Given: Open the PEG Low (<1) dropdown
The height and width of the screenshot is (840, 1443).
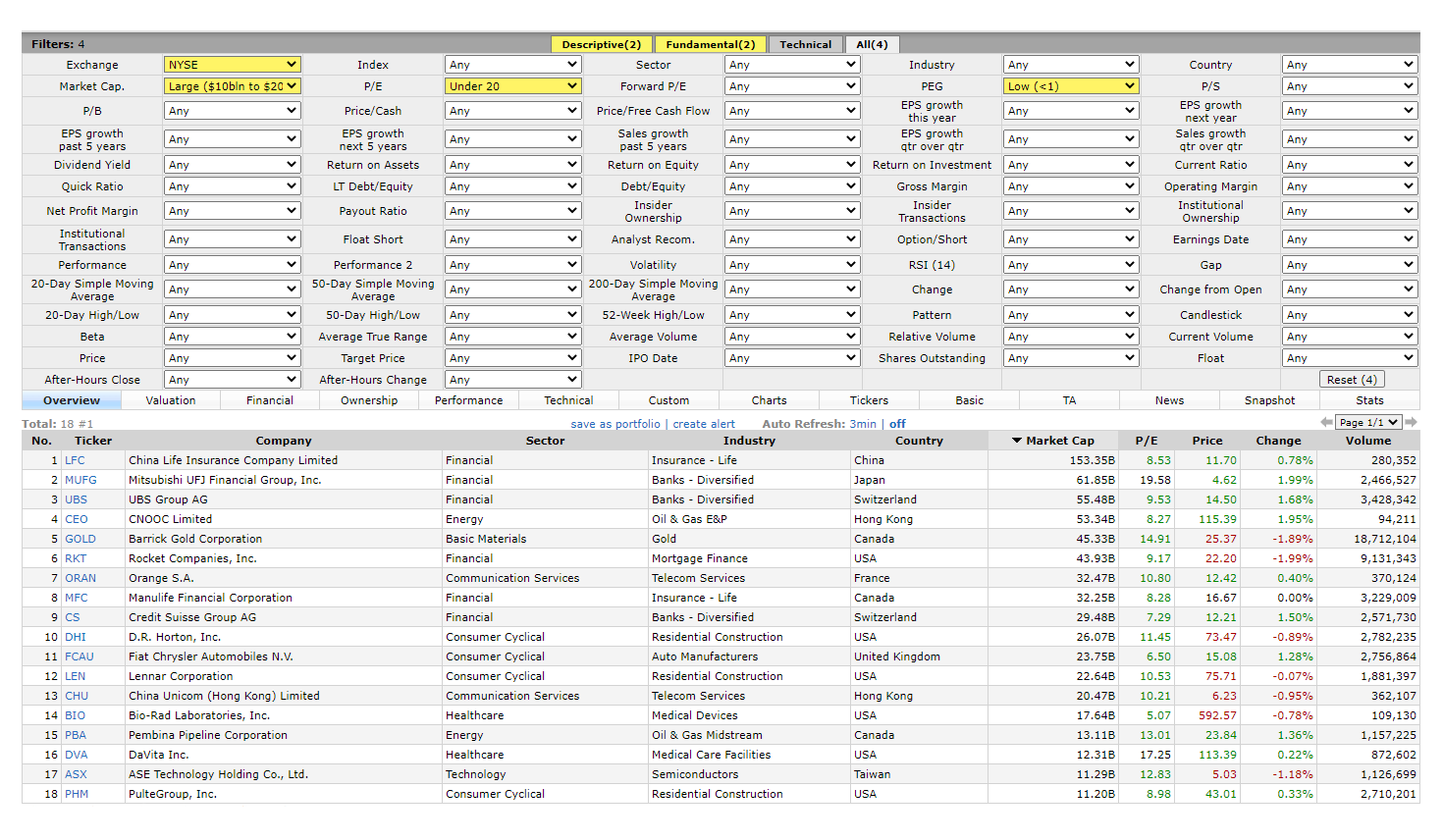Looking at the screenshot, I should point(1071,86).
